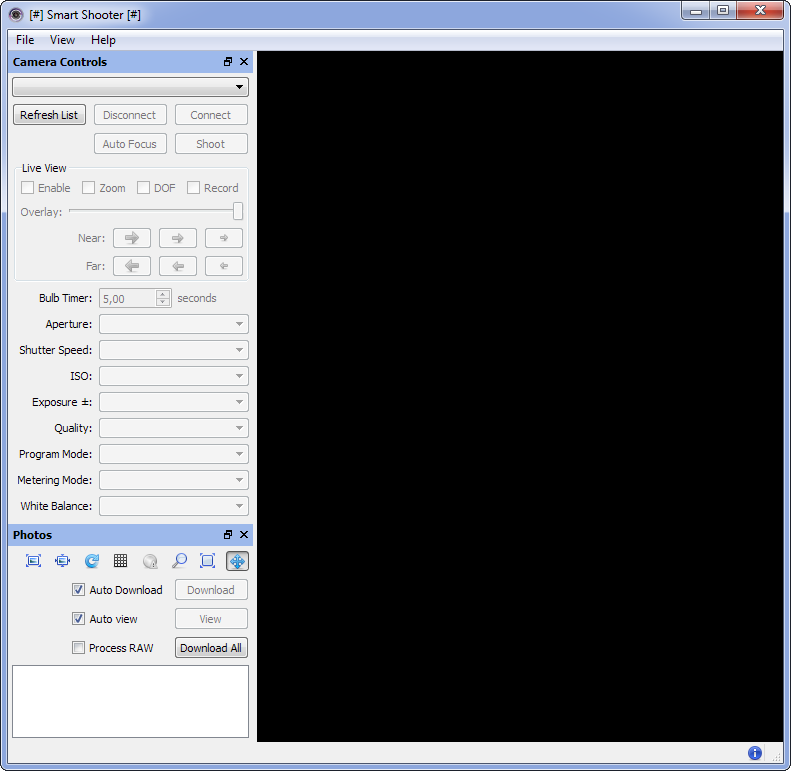The width and height of the screenshot is (791, 771).
Task: Click the small Far focus arrow button
Action: [223, 266]
